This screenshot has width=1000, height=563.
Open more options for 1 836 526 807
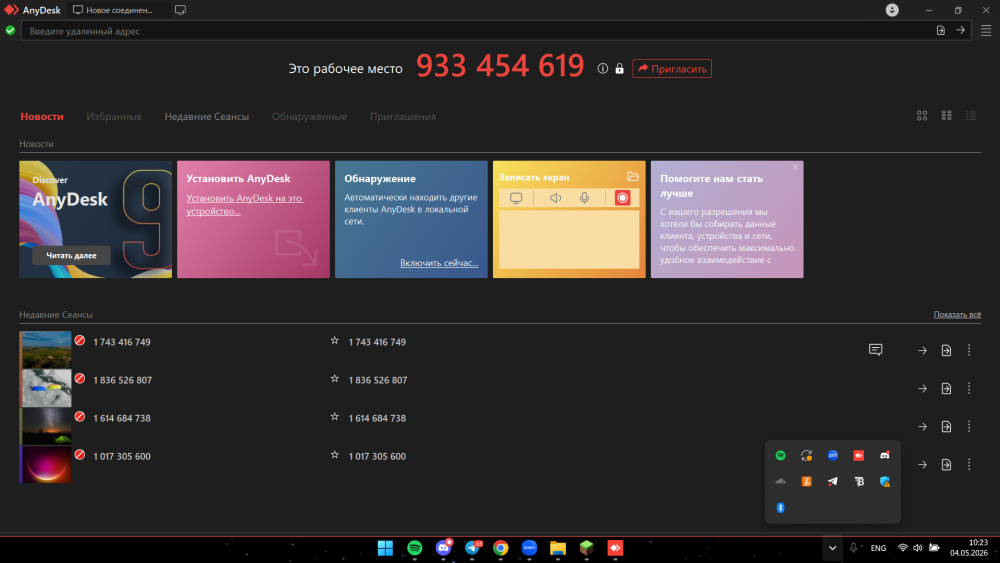point(969,388)
